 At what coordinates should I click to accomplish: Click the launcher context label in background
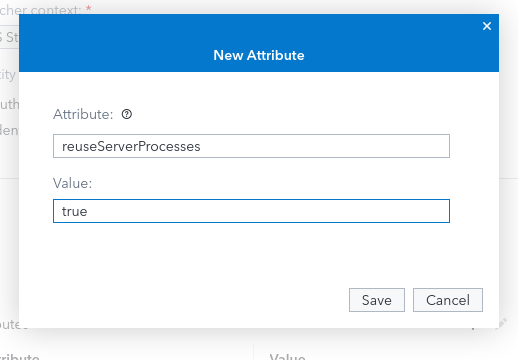pyautogui.click(x=40, y=10)
